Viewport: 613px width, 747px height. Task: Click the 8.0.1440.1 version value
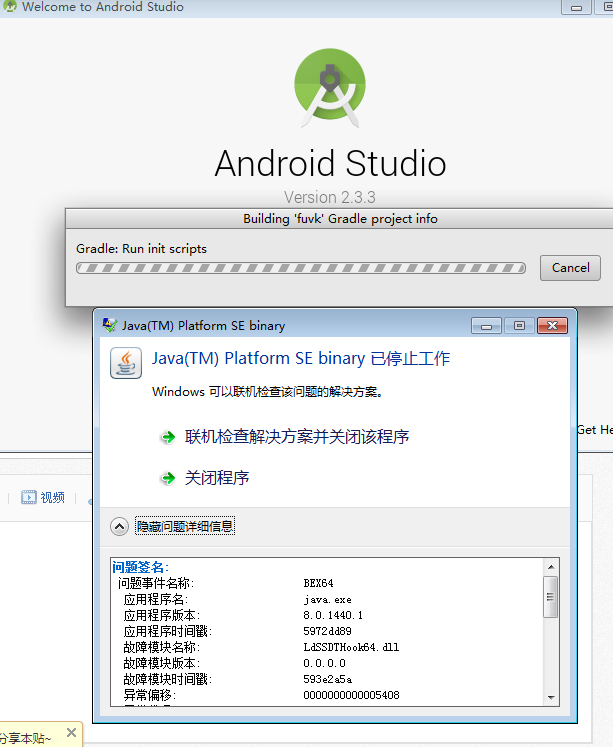(333, 615)
